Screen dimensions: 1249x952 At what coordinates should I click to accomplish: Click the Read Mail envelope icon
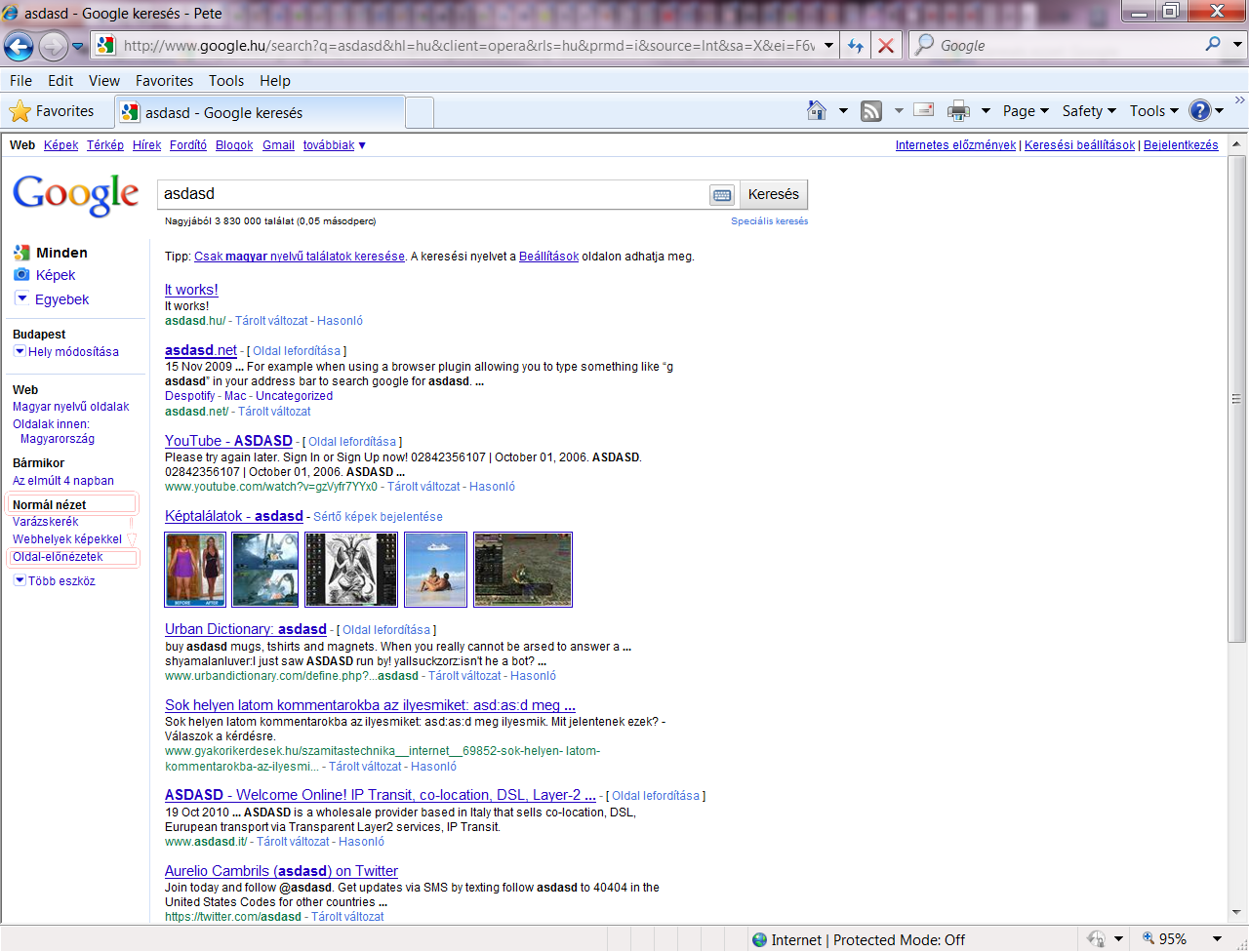924,110
